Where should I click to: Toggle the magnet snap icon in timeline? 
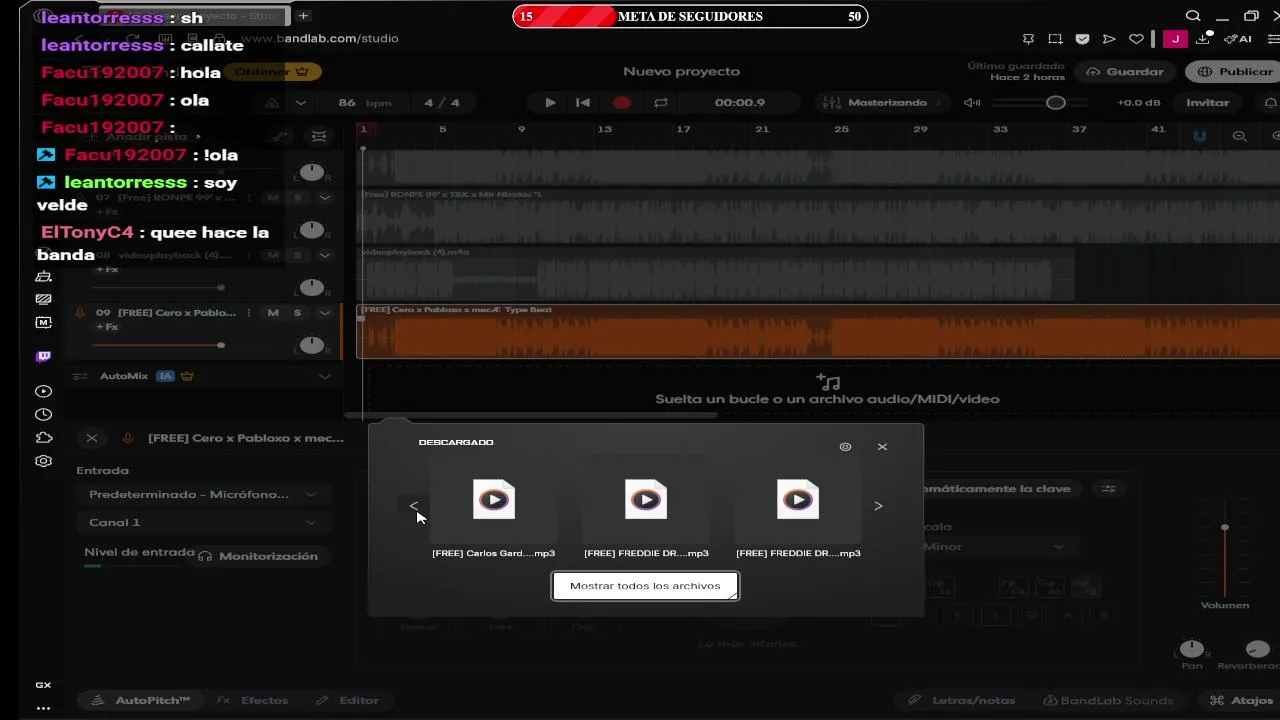point(1199,135)
